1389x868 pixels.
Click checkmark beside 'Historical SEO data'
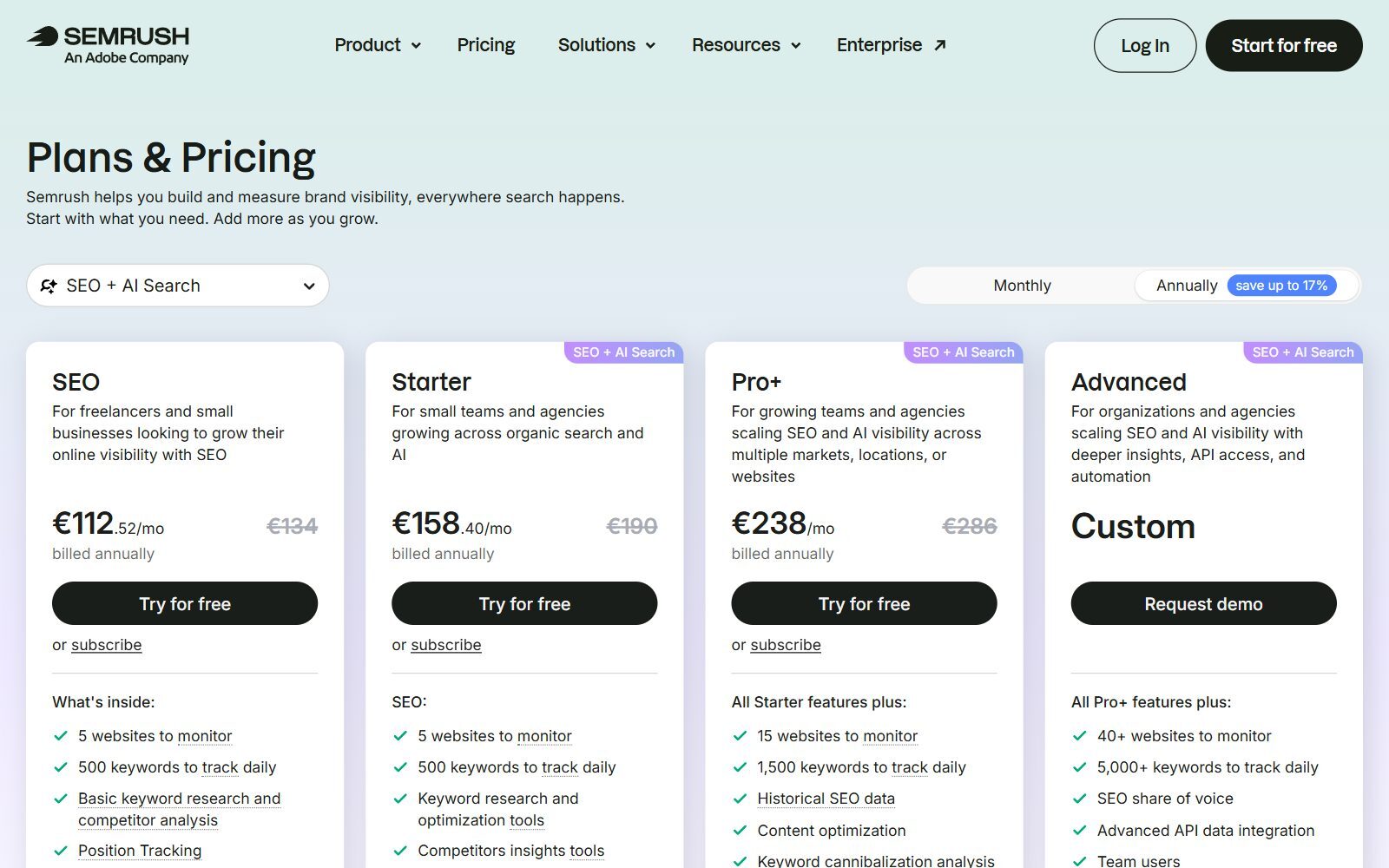(740, 799)
